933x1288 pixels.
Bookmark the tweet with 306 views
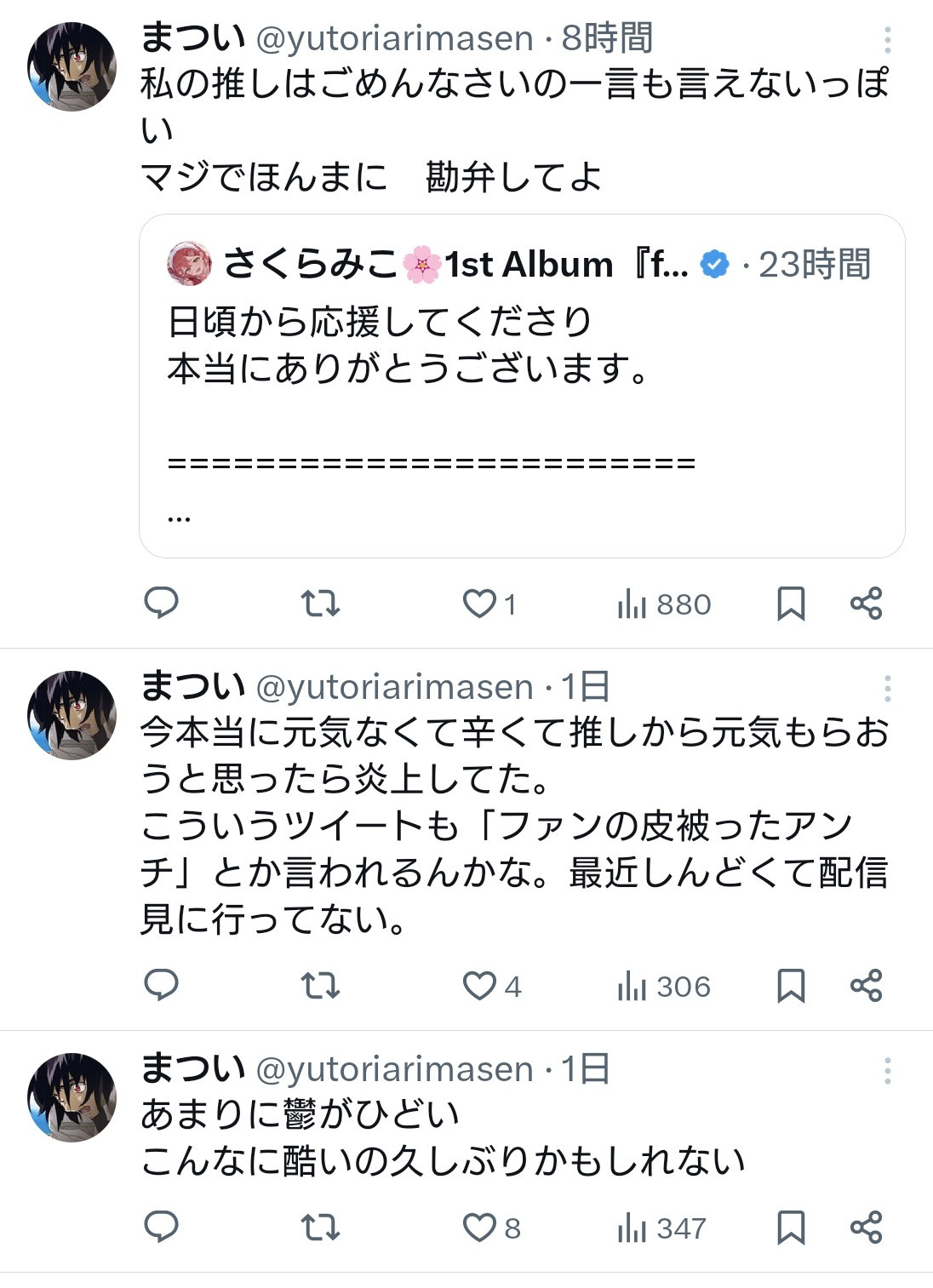[791, 987]
